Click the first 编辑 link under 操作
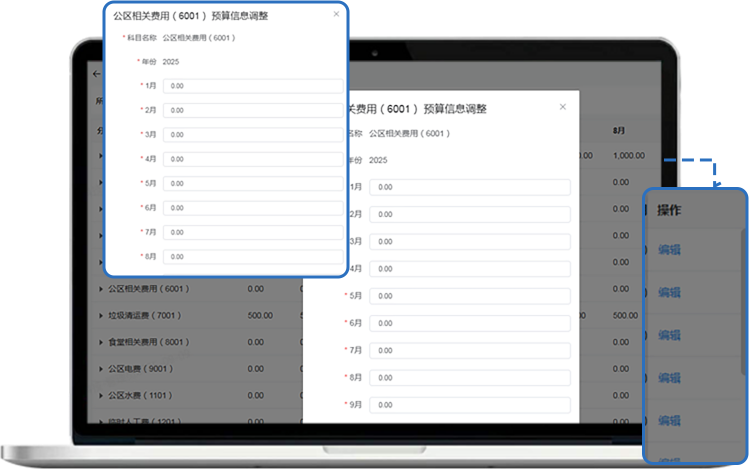This screenshot has width=749, height=469. [x=669, y=250]
